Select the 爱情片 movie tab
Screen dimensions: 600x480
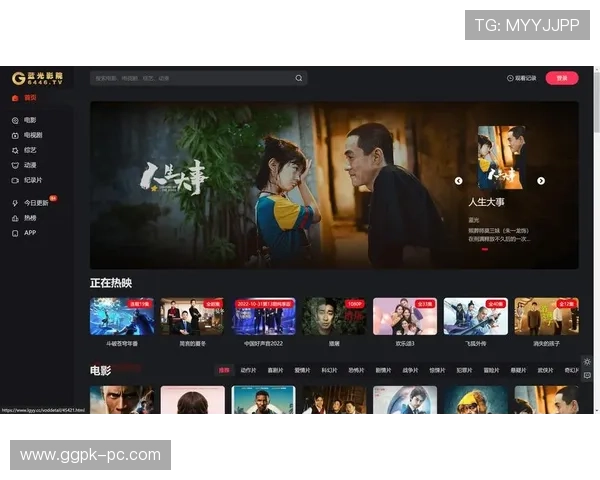tap(302, 370)
